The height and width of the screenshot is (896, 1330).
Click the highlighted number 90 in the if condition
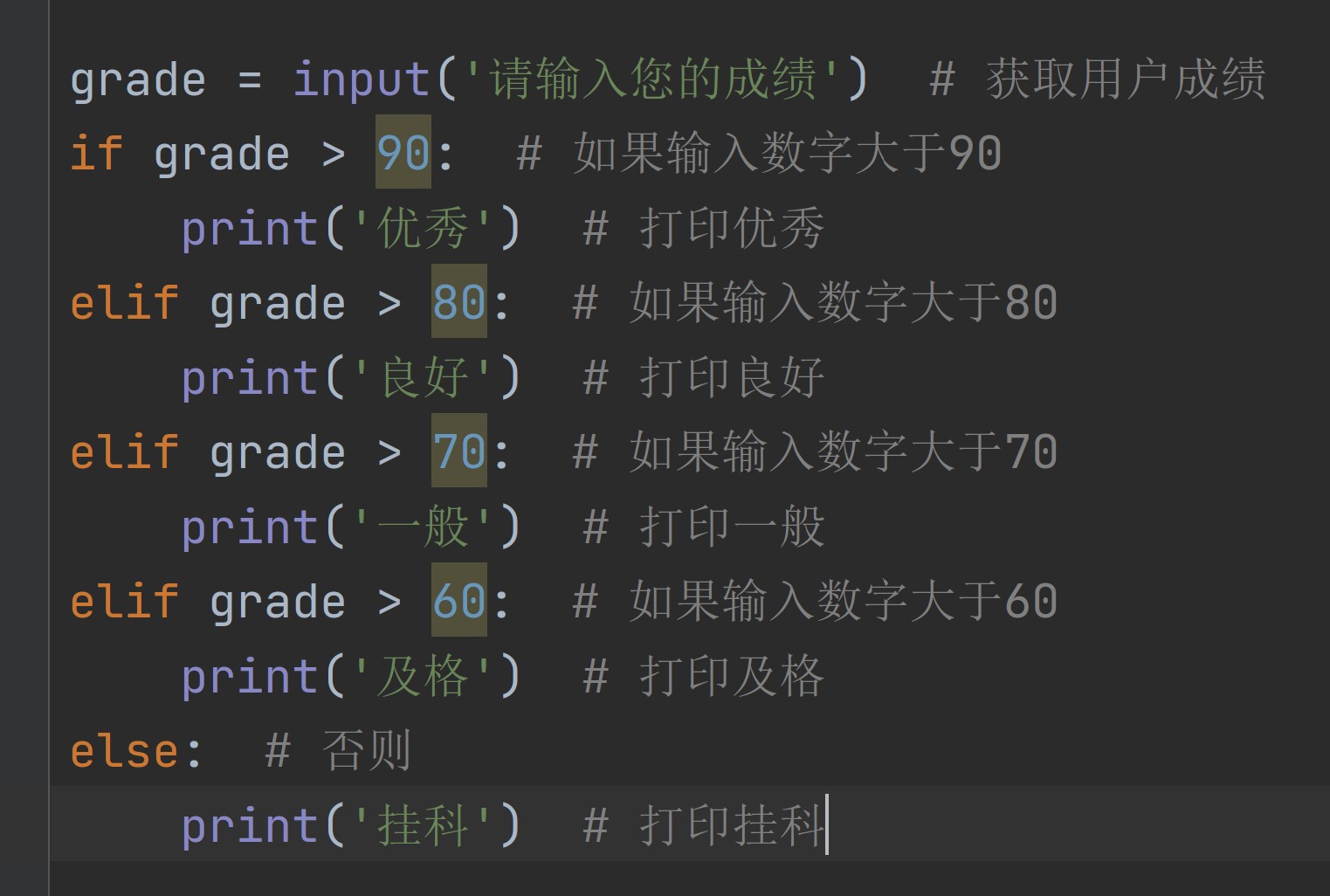tap(403, 153)
